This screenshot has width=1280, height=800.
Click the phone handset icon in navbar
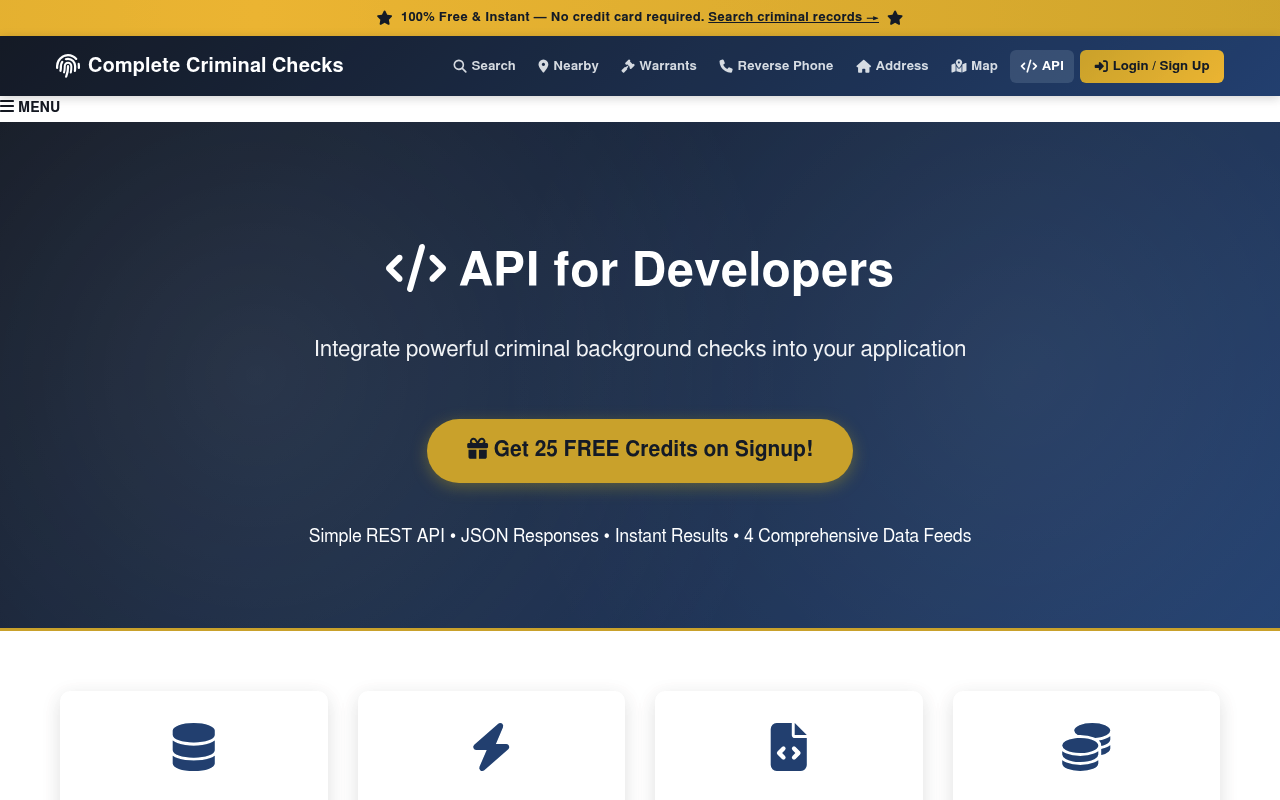[726, 66]
